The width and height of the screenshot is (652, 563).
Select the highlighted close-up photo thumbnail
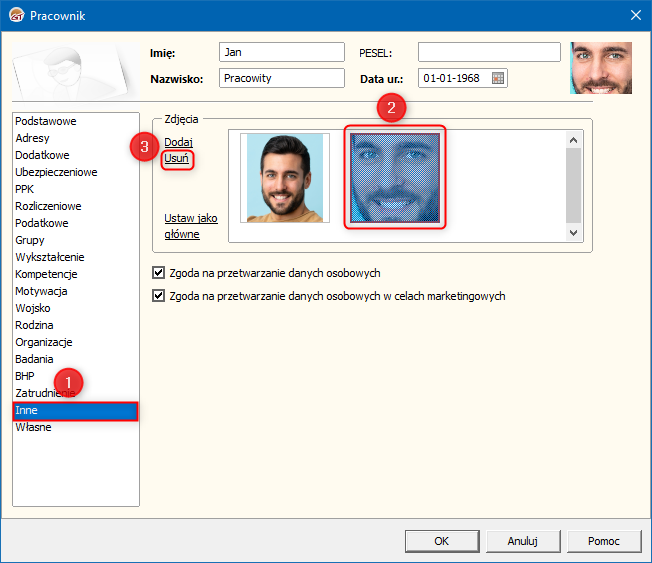[x=395, y=178]
